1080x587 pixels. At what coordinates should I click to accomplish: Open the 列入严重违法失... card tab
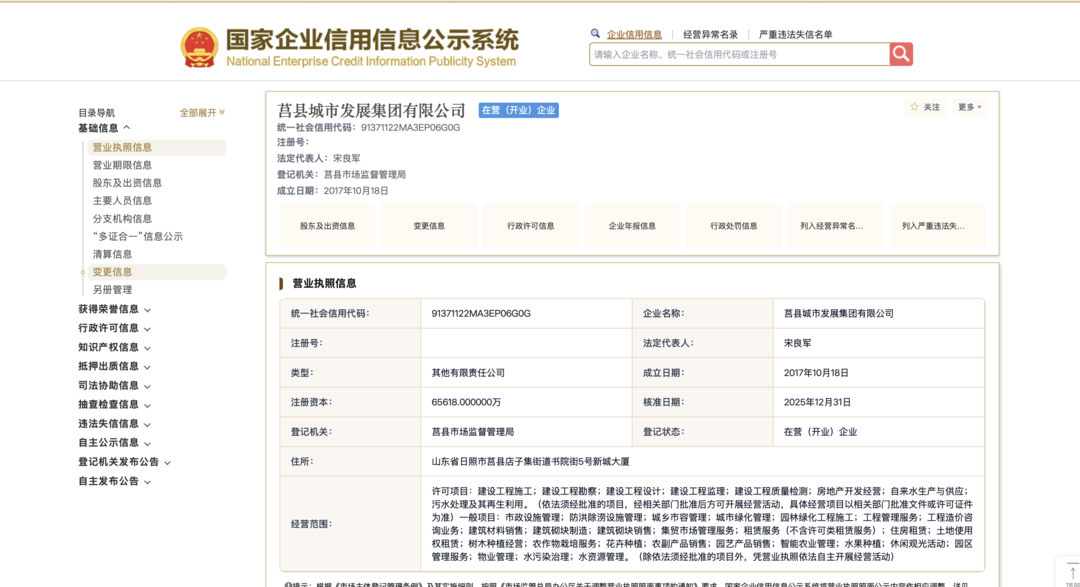pos(937,226)
